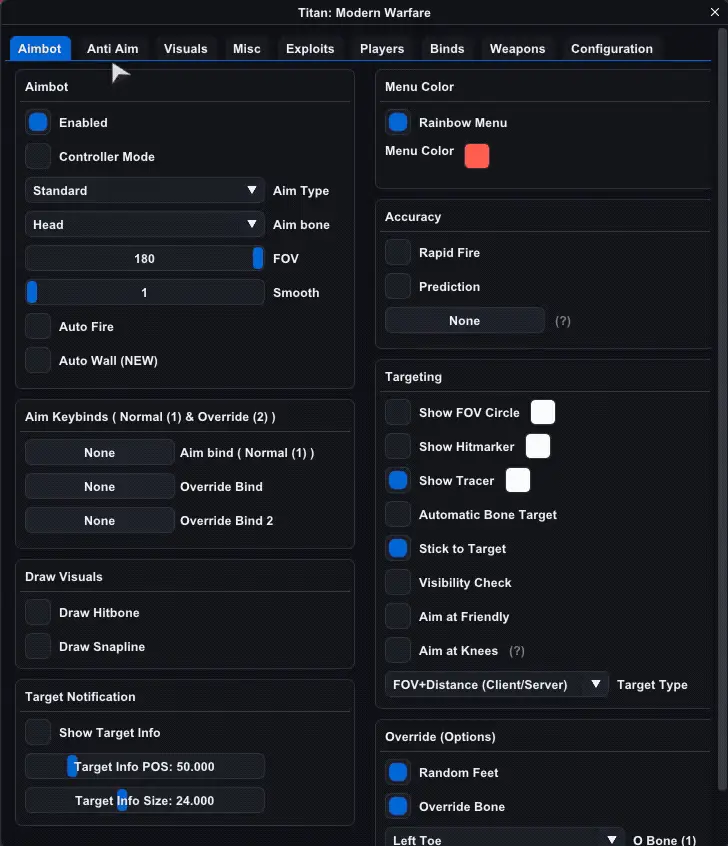Open the Show FOV Circle color swatch
The height and width of the screenshot is (846, 728).
pos(543,412)
